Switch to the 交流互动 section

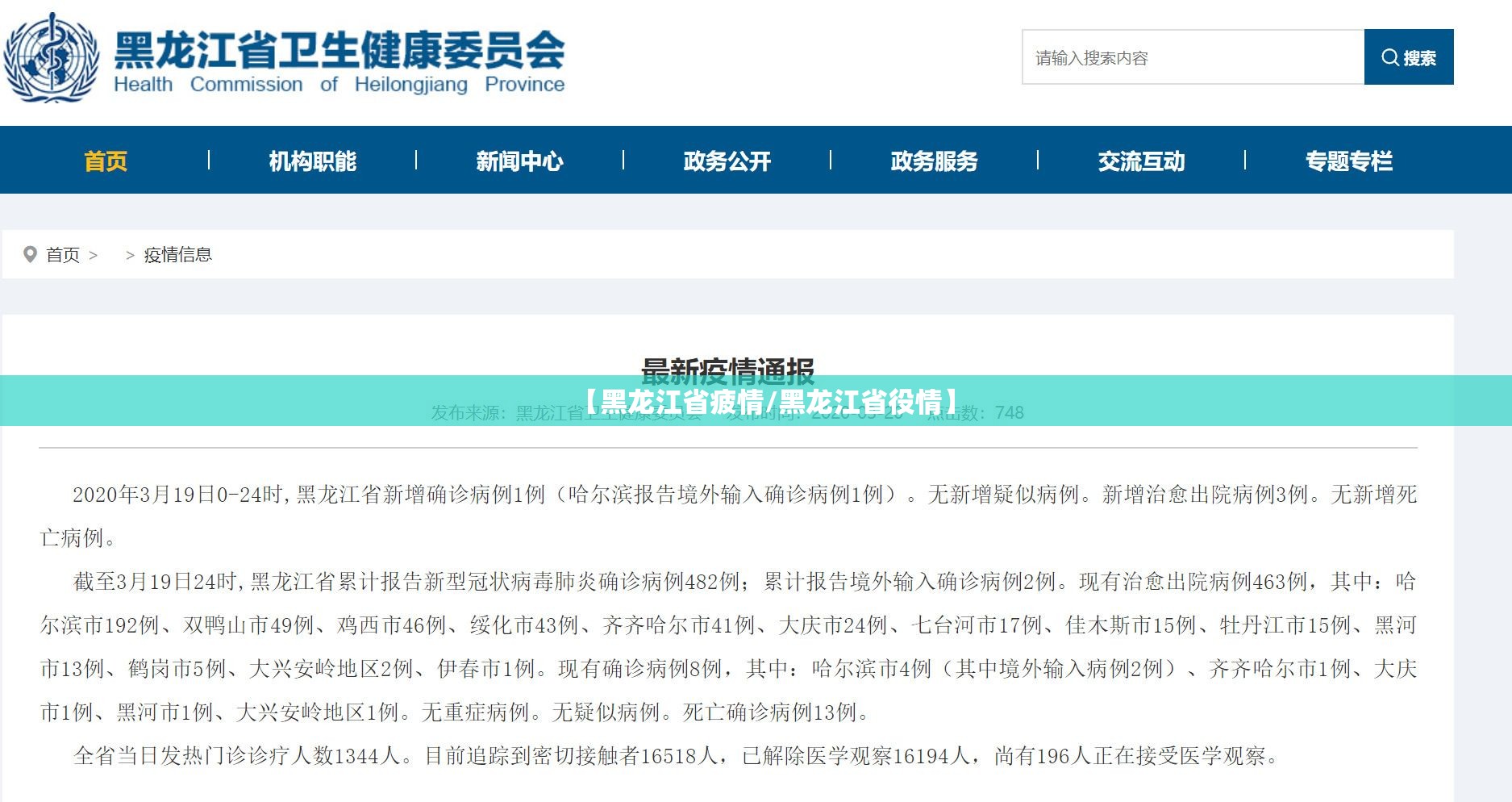pyautogui.click(x=1141, y=161)
